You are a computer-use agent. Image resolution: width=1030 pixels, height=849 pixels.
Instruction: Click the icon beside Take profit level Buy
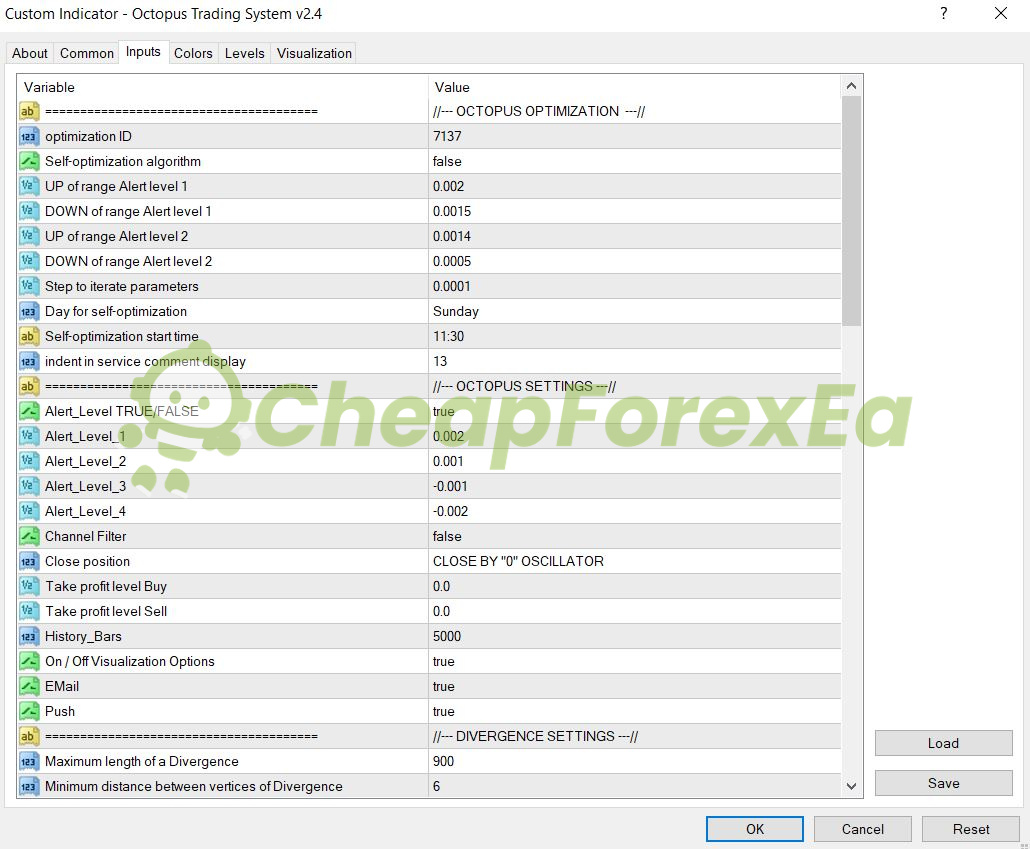click(x=29, y=586)
